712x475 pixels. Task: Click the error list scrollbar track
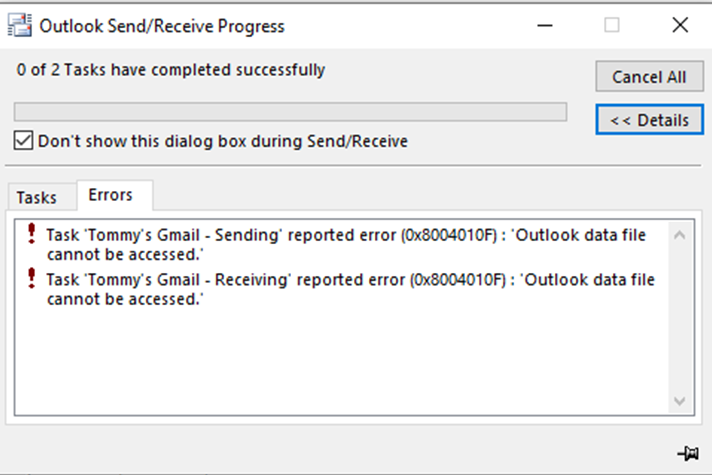coord(680,318)
